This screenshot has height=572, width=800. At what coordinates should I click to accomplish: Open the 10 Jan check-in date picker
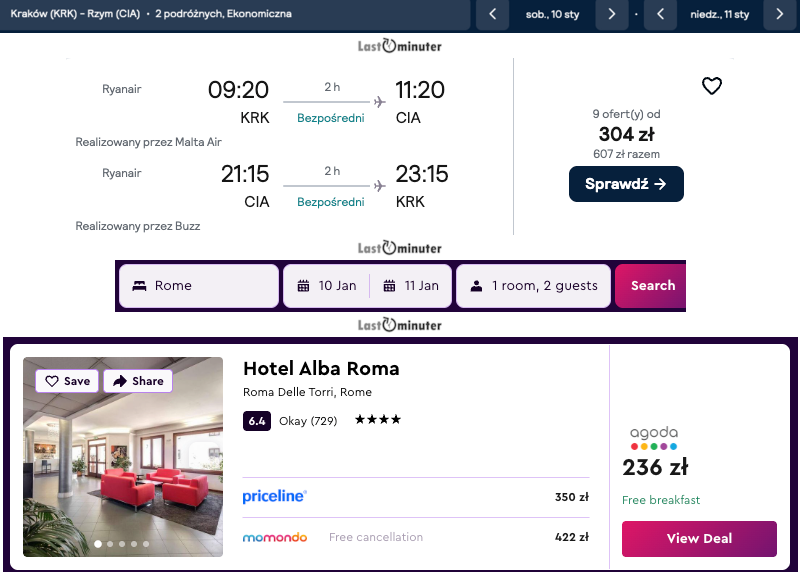327,286
